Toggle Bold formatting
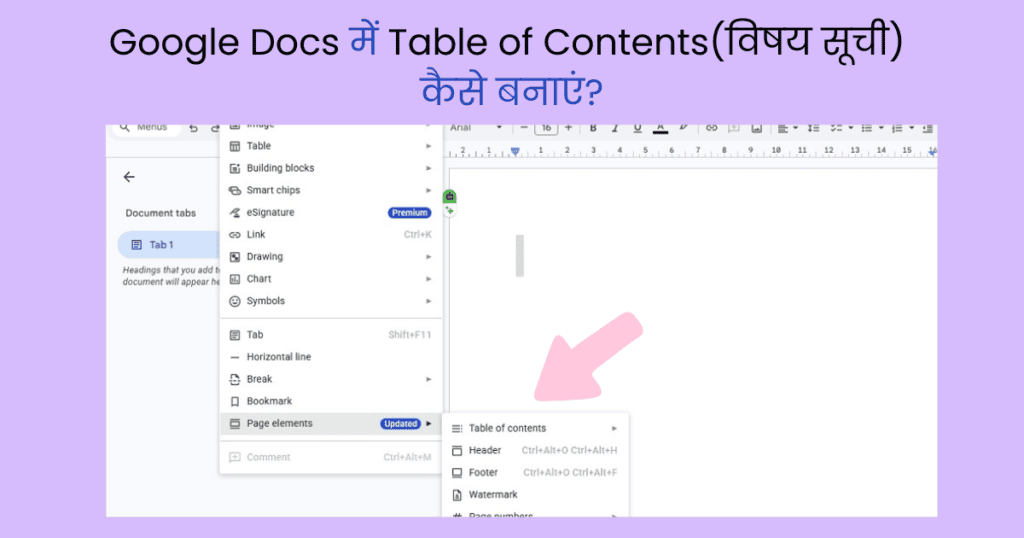Viewport: 1024px width, 538px height. (x=593, y=129)
